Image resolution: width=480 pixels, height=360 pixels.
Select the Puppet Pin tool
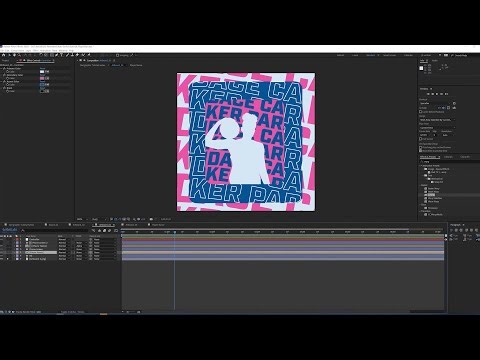pyautogui.click(x=89, y=55)
